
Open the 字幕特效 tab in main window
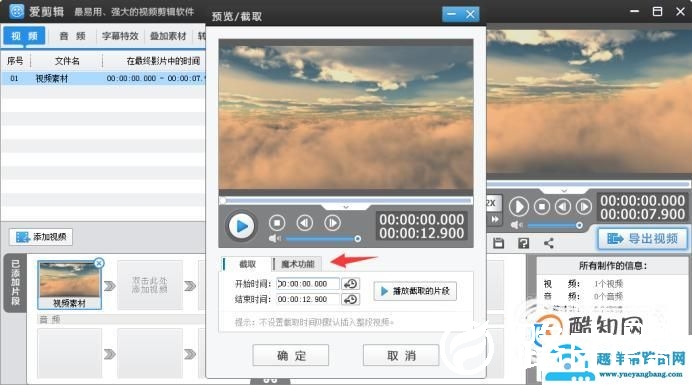tap(120, 36)
